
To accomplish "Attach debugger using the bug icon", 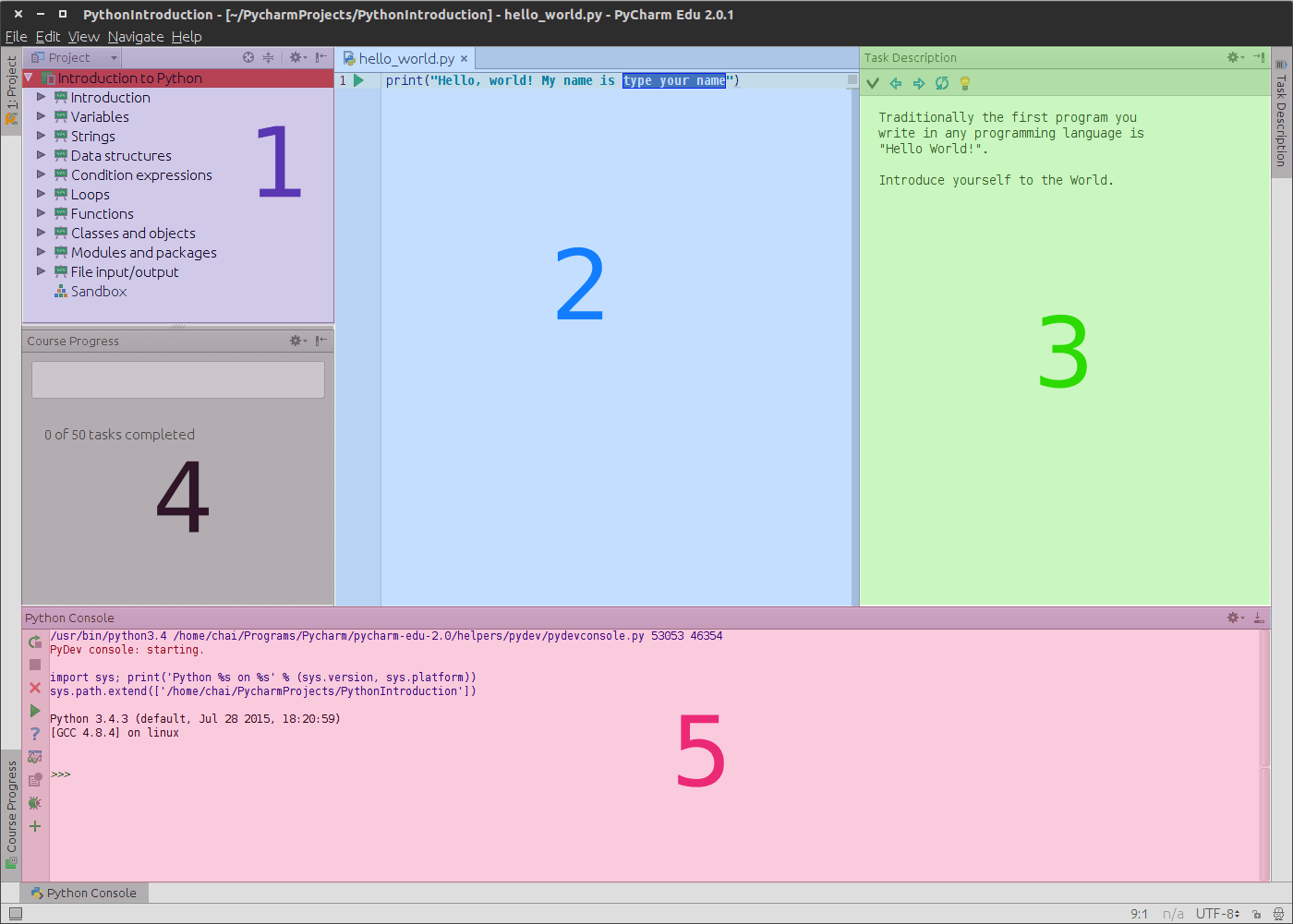I will (35, 803).
